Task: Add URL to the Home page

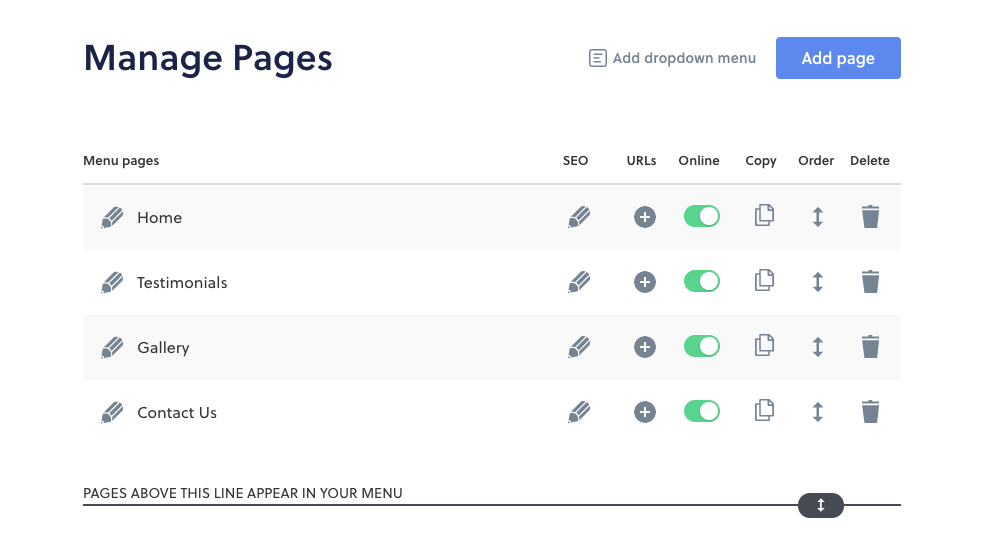Action: (645, 217)
